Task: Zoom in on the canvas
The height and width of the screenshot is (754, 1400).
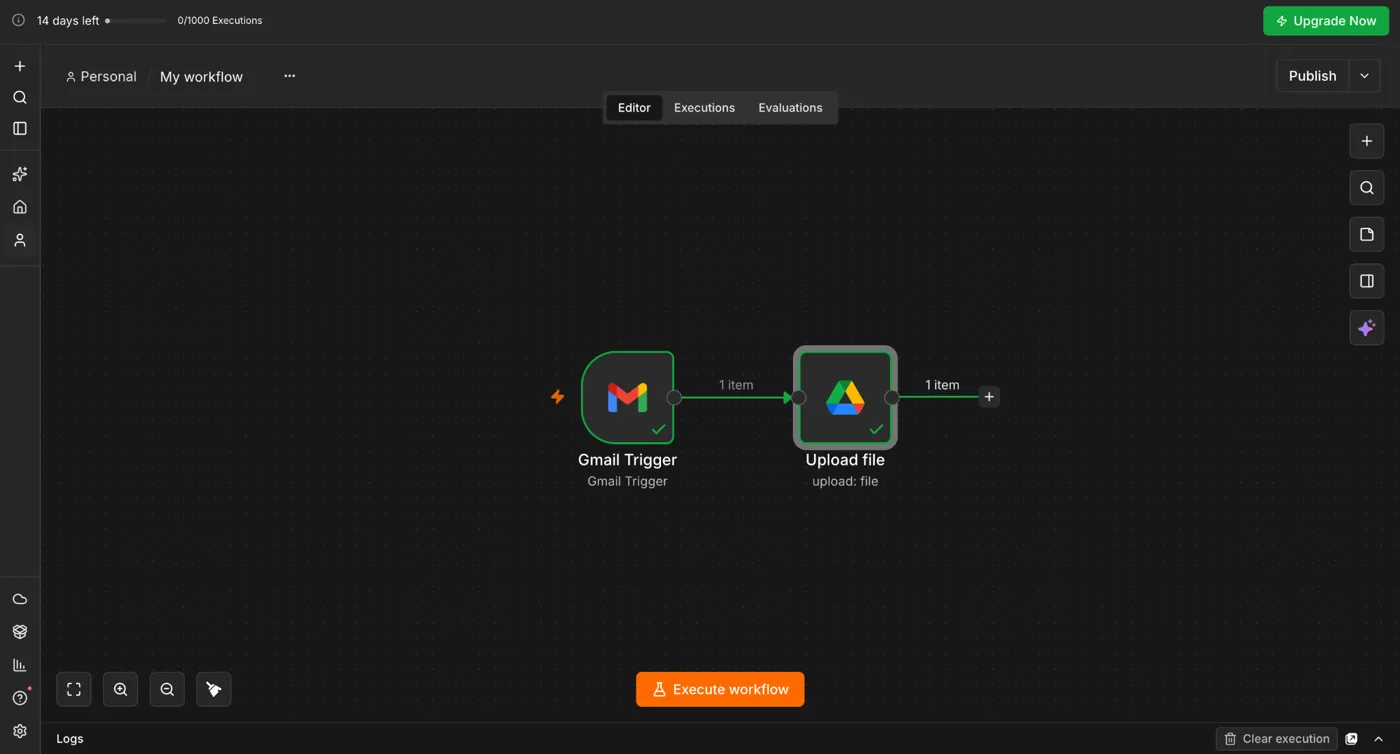Action: point(120,689)
